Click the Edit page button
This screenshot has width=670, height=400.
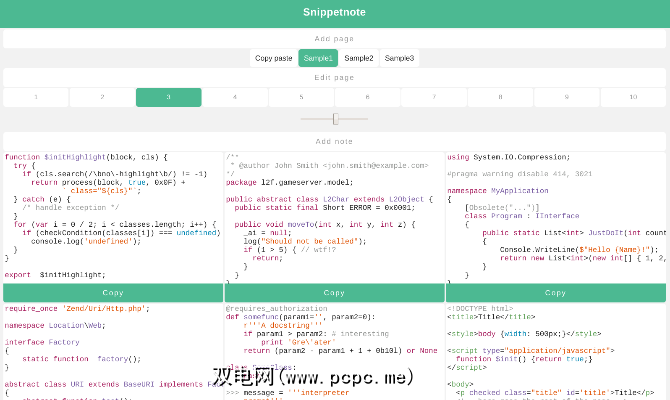pos(334,77)
